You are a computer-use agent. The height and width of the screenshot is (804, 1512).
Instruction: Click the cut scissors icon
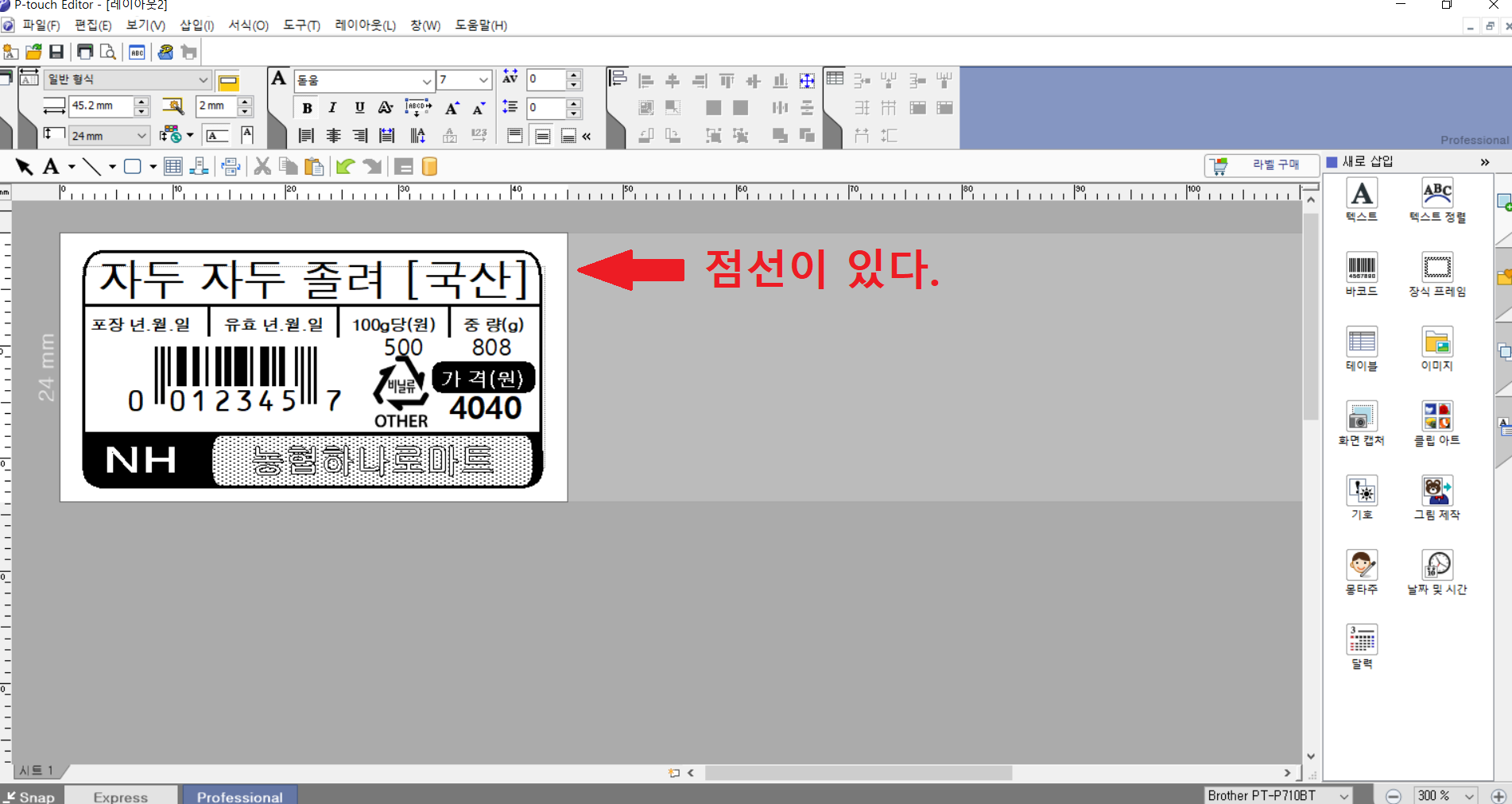(262, 166)
